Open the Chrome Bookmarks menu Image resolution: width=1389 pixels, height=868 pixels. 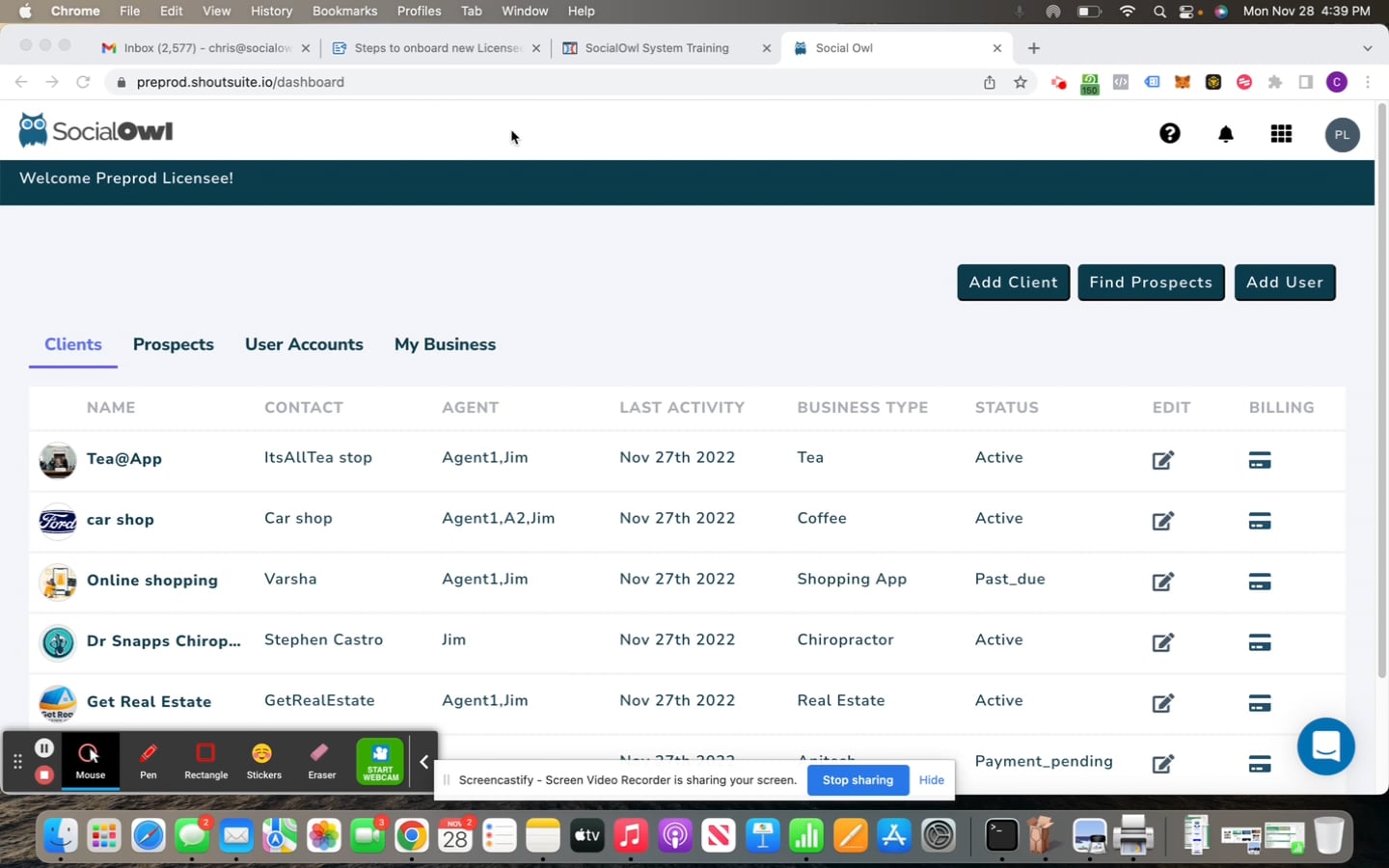coord(344,11)
